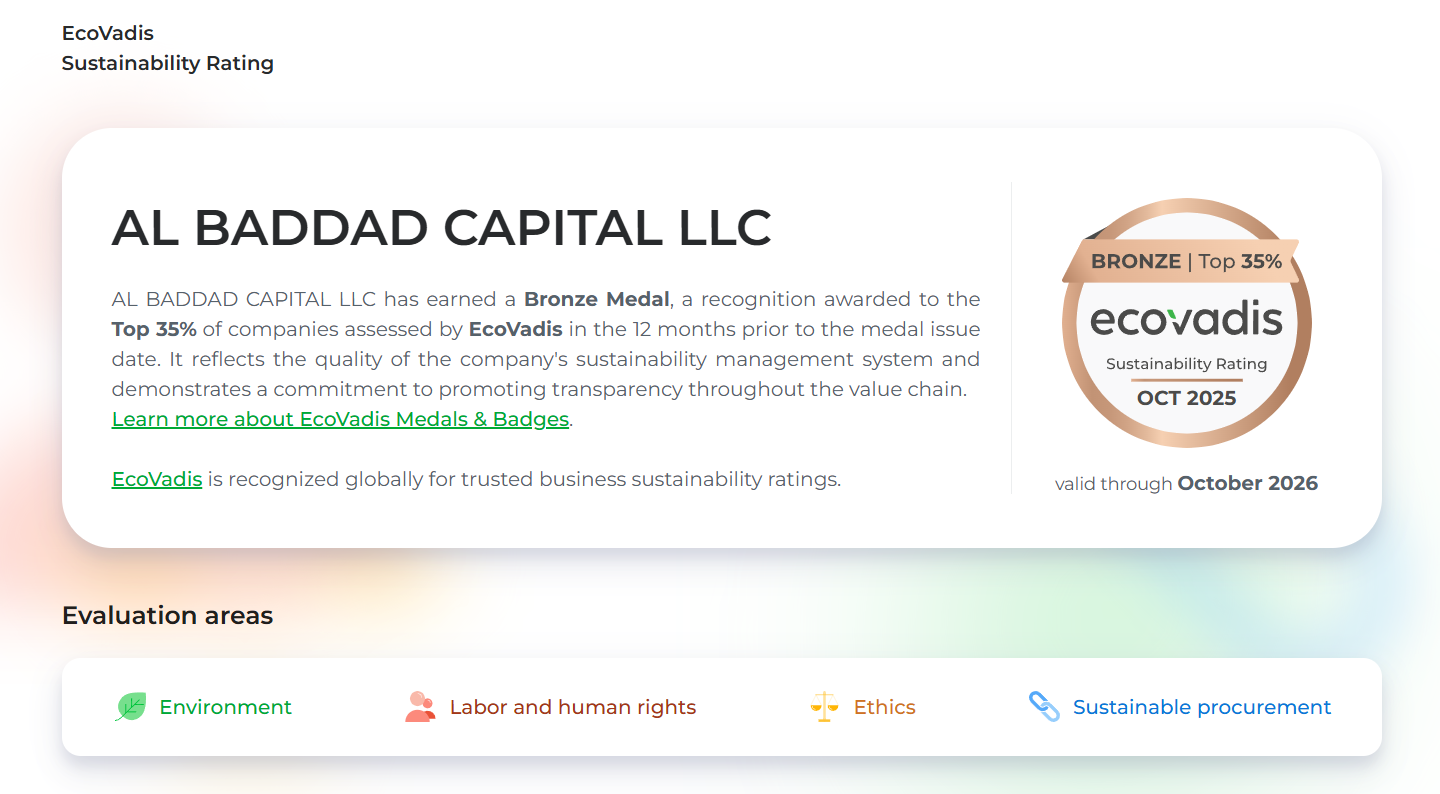
Task: Click the Evaluation areas section heading
Action: click(x=167, y=615)
